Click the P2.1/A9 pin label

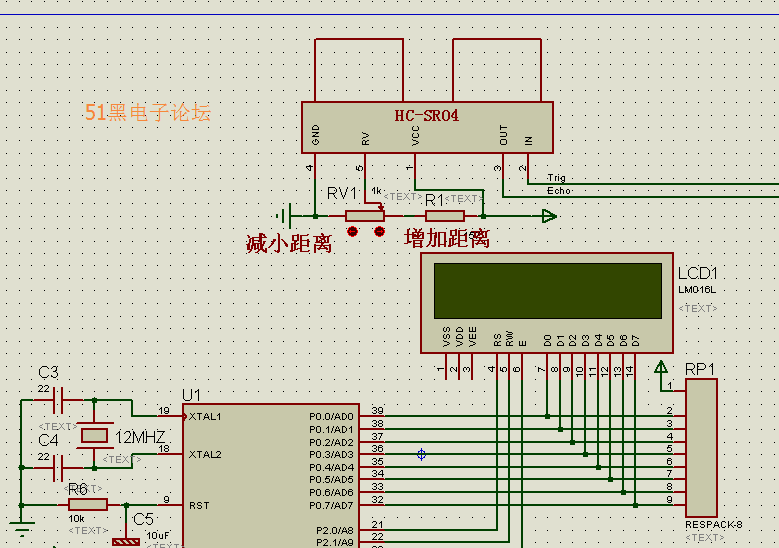(335, 543)
